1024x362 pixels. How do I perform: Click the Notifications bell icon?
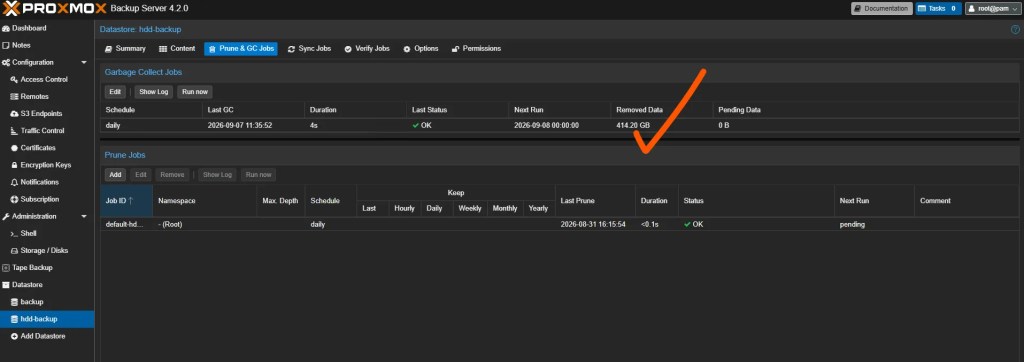[14, 182]
